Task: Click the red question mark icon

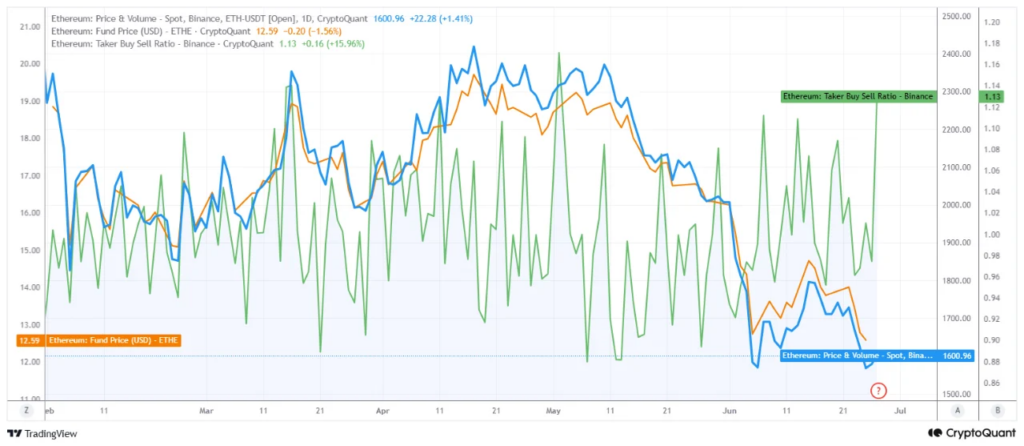Action: (879, 391)
